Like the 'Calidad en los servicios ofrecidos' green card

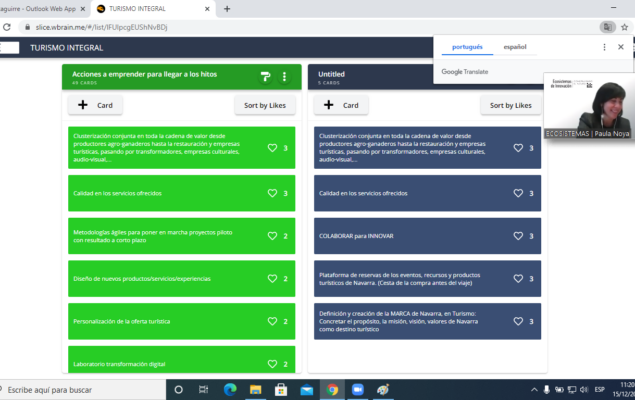click(272, 193)
